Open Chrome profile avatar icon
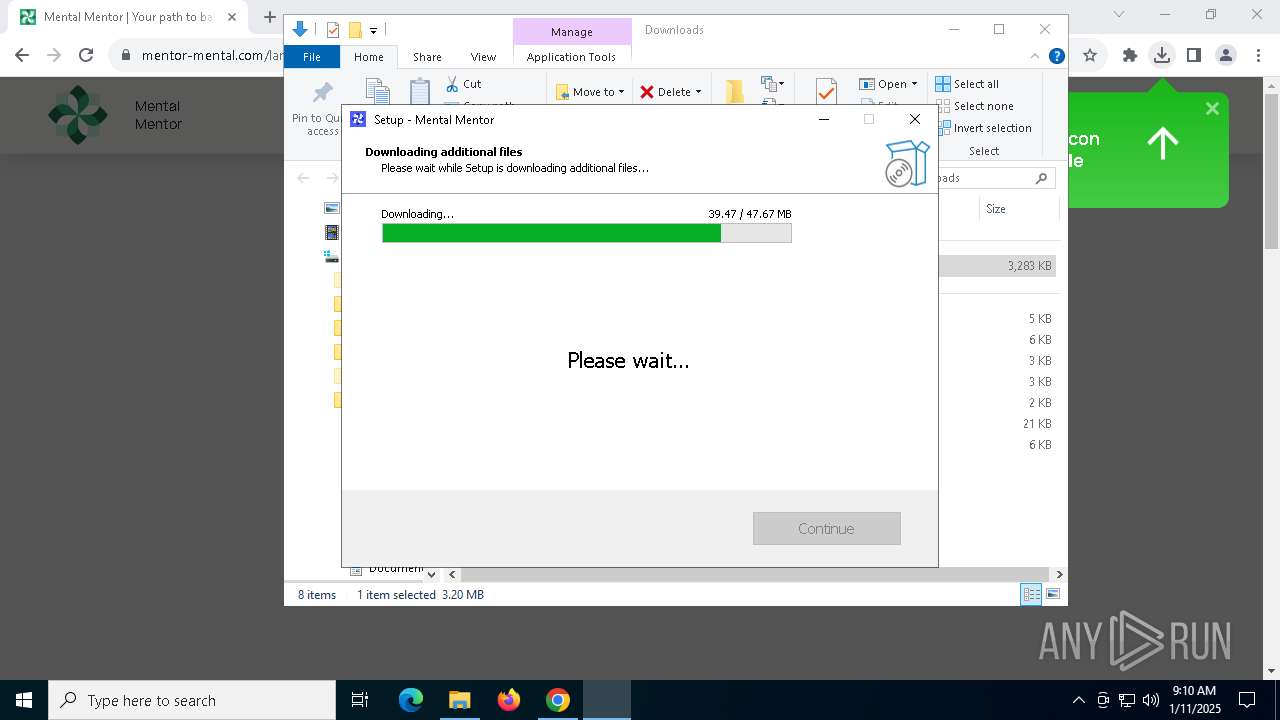Image resolution: width=1280 pixels, height=720 pixels. [x=1226, y=55]
